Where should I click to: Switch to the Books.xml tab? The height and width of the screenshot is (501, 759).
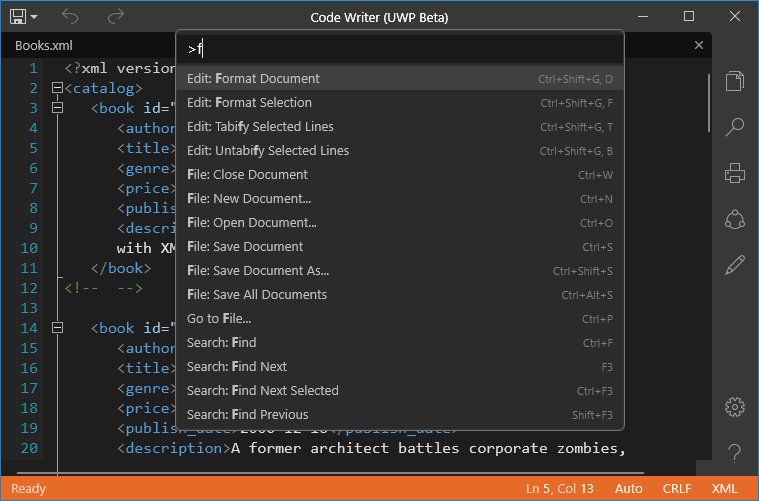point(44,46)
